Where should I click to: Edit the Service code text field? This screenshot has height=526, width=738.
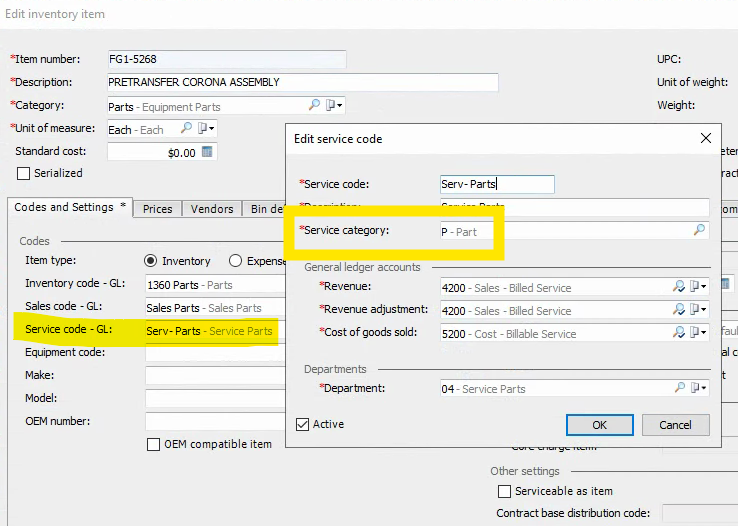pos(497,184)
